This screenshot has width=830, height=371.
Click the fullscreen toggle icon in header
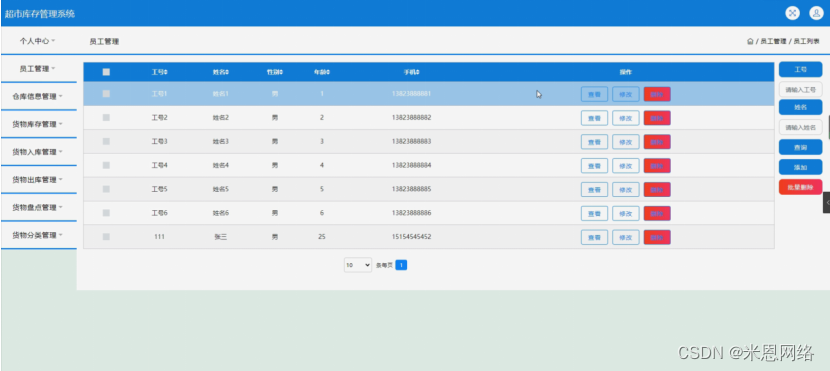pyautogui.click(x=792, y=13)
